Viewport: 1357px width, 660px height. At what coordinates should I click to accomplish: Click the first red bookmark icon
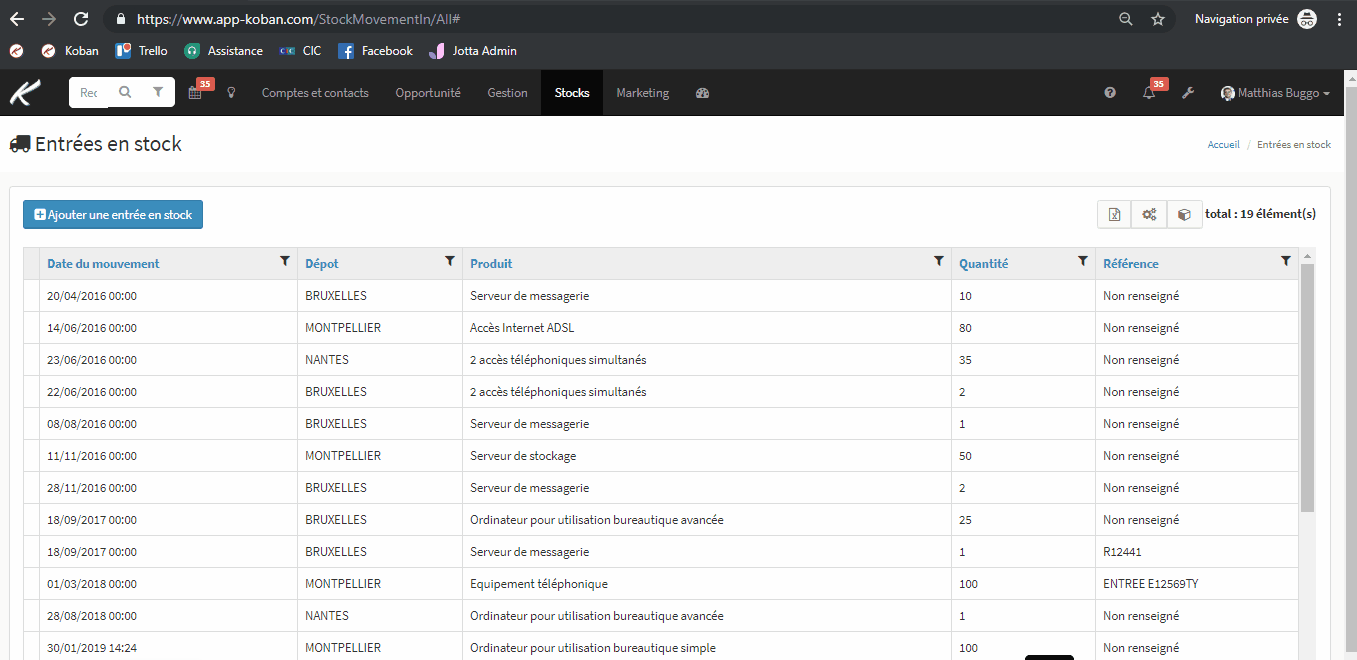[16, 51]
